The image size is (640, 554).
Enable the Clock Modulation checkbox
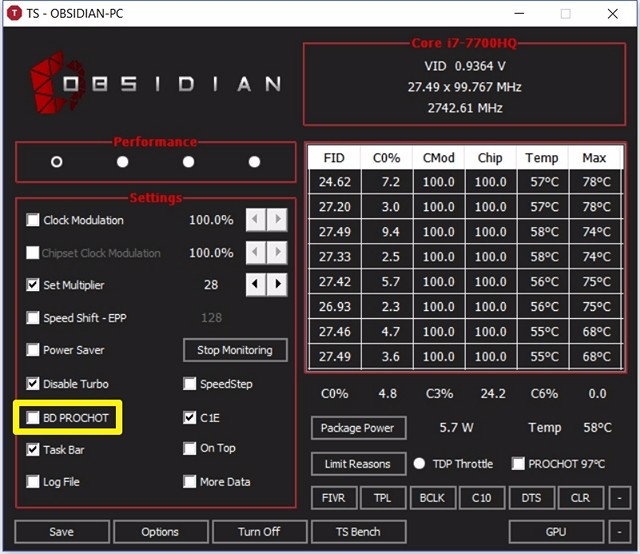tap(33, 220)
